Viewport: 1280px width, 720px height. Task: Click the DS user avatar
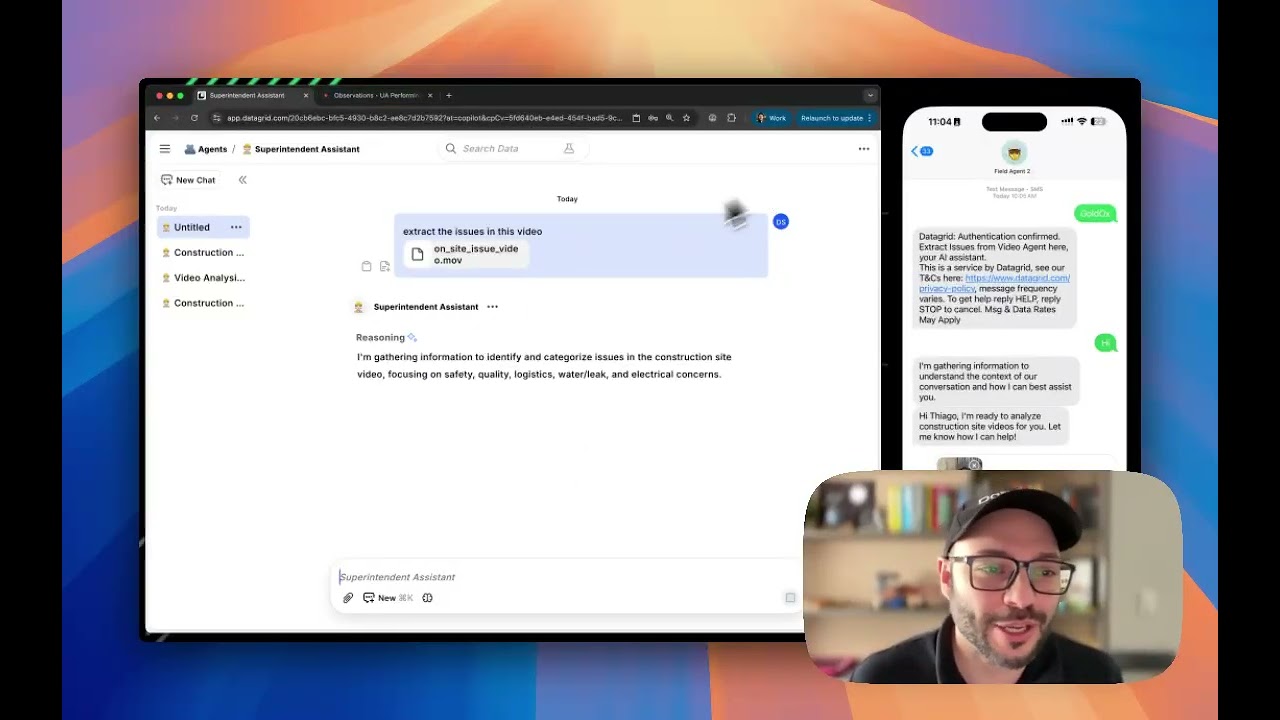(x=781, y=222)
